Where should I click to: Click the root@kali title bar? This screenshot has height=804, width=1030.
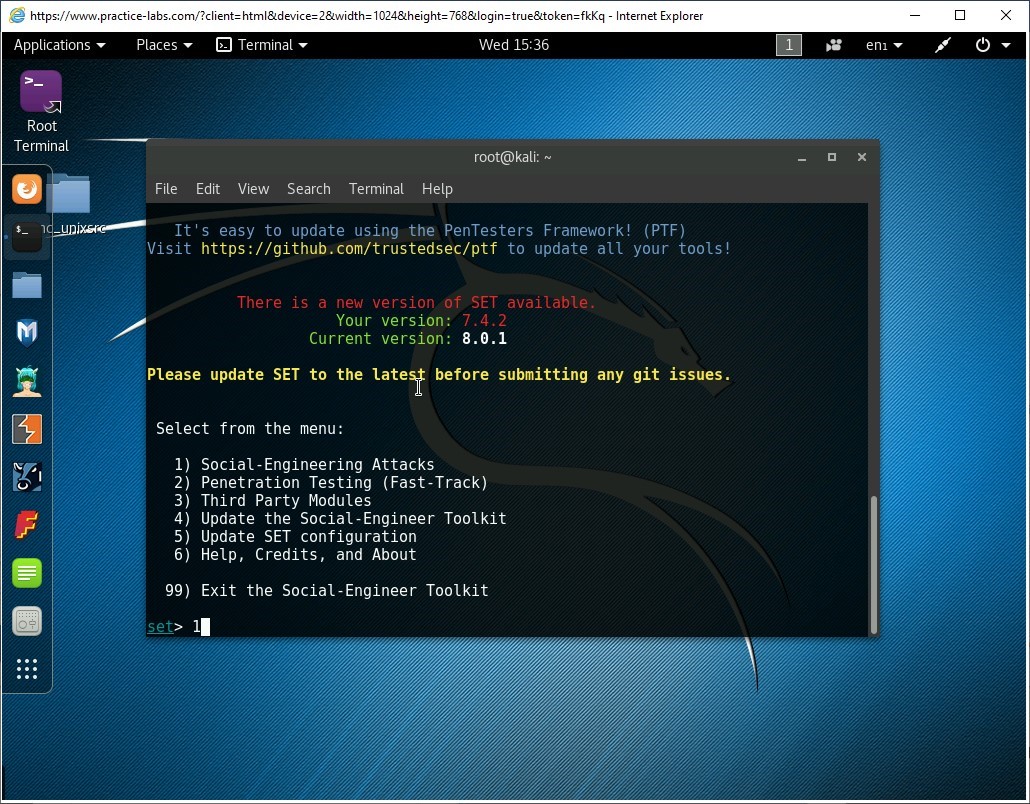(512, 158)
